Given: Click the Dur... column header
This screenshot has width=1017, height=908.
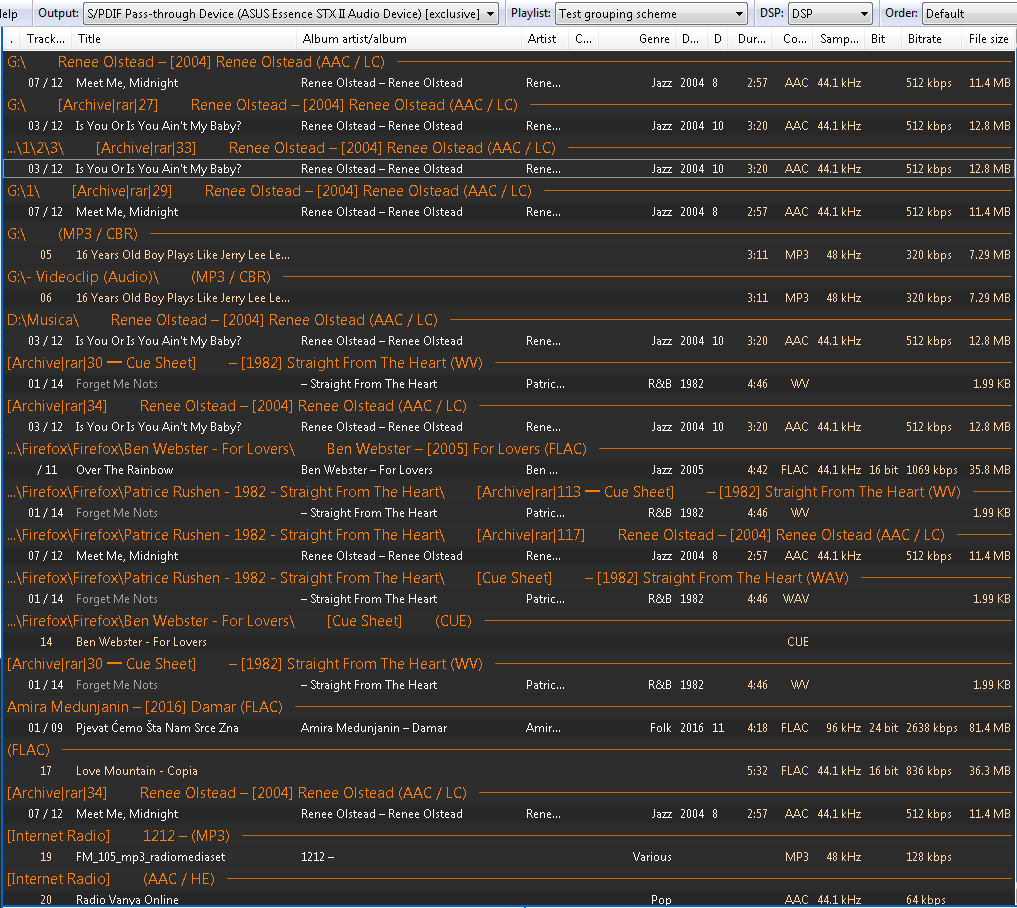Looking at the screenshot, I should pyautogui.click(x=752, y=39).
